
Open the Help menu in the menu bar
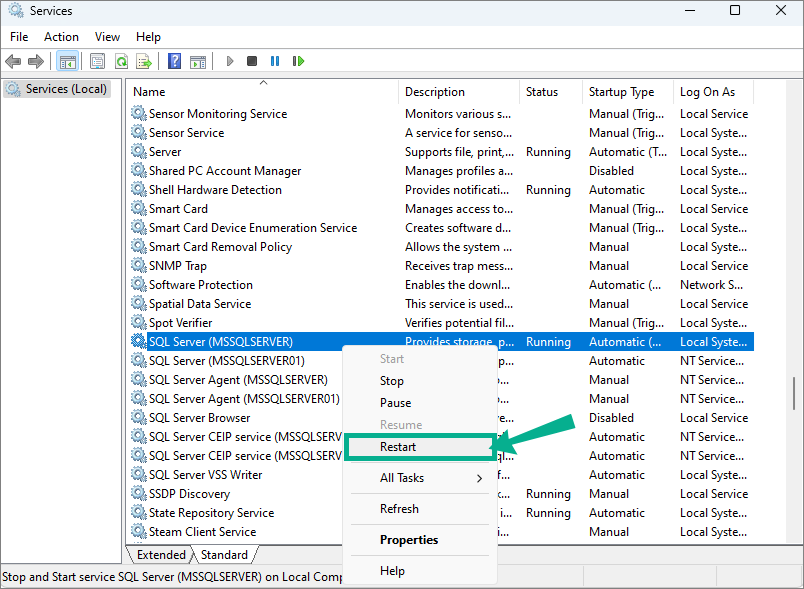coord(148,37)
